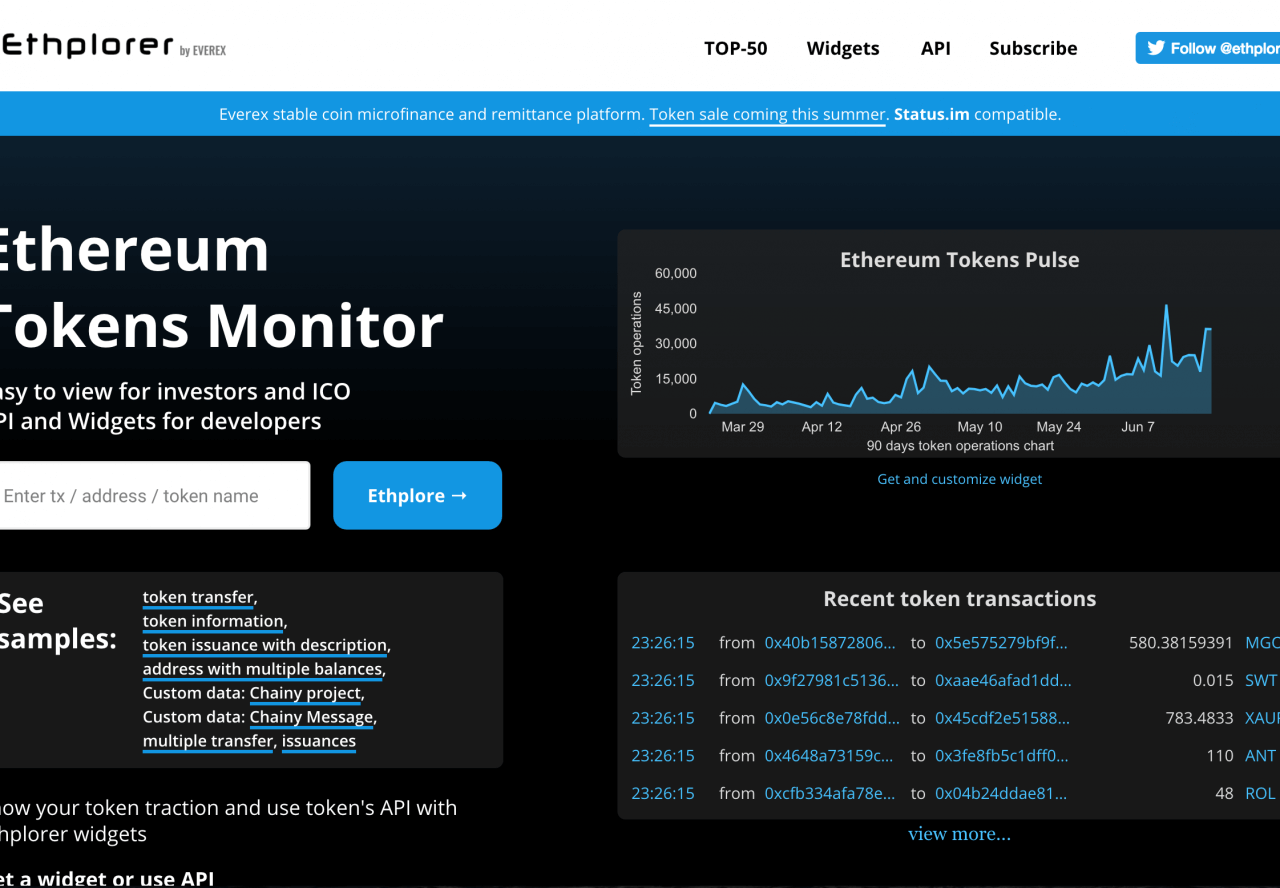Click the Ethplore search button
The width and height of the screenshot is (1280, 888).
point(417,495)
